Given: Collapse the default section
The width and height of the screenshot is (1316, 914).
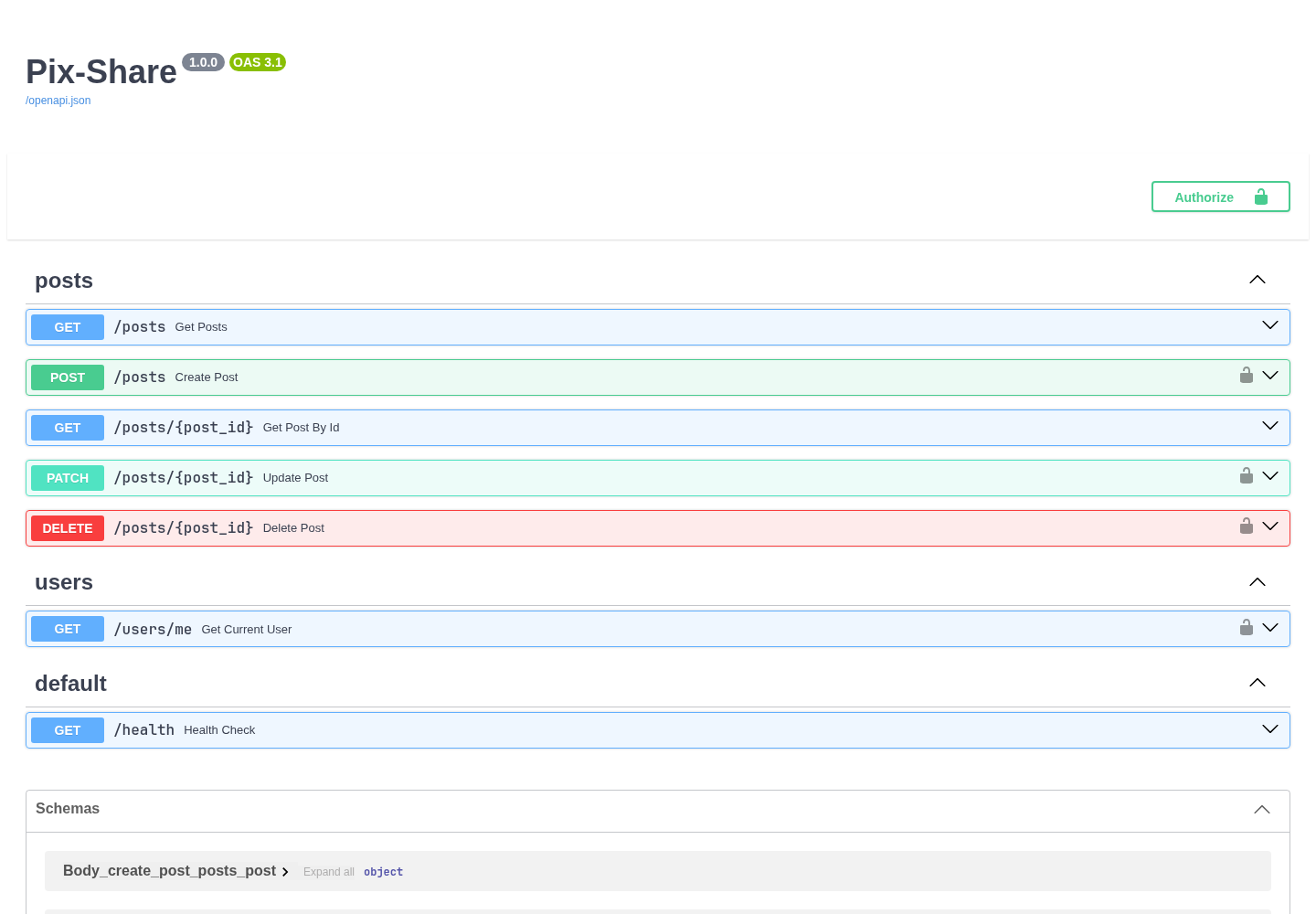Looking at the screenshot, I should 1258,683.
